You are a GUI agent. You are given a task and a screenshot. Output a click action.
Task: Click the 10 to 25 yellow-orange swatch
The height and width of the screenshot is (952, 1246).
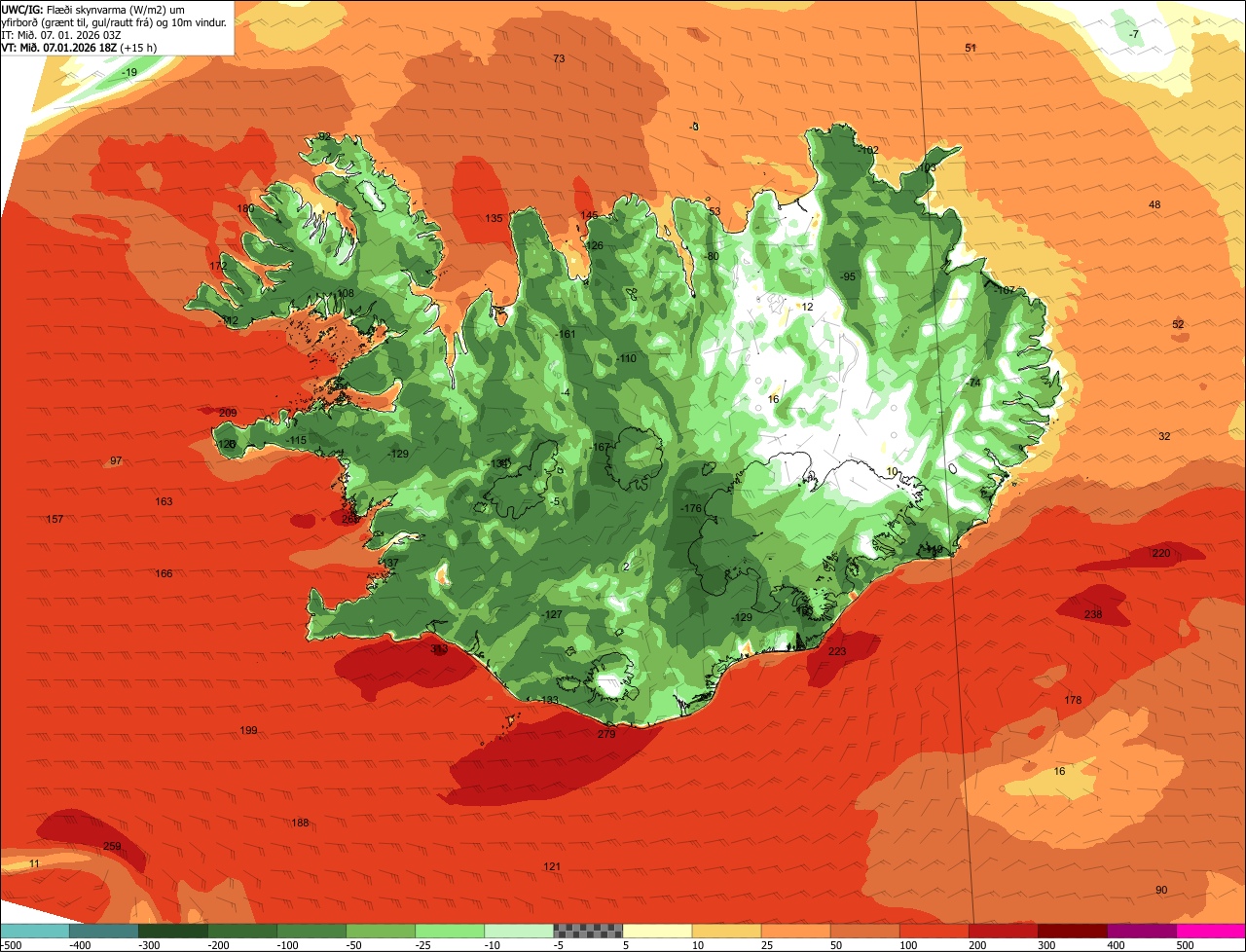726,931
